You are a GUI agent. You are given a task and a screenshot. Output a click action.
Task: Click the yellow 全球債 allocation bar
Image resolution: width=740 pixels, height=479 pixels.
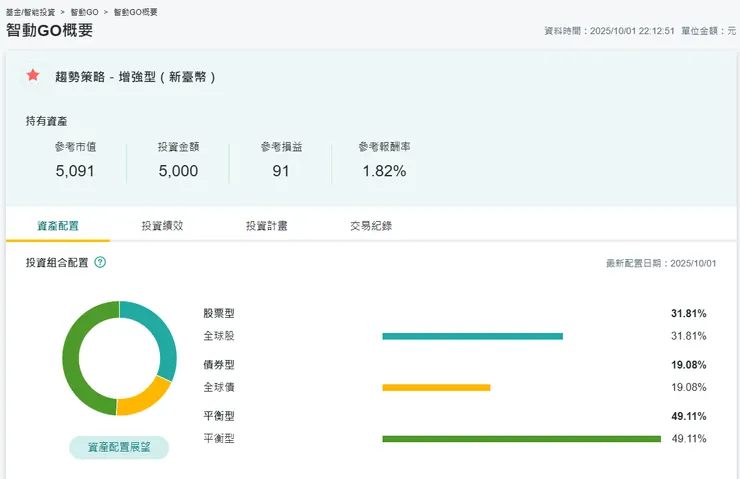[x=437, y=388]
